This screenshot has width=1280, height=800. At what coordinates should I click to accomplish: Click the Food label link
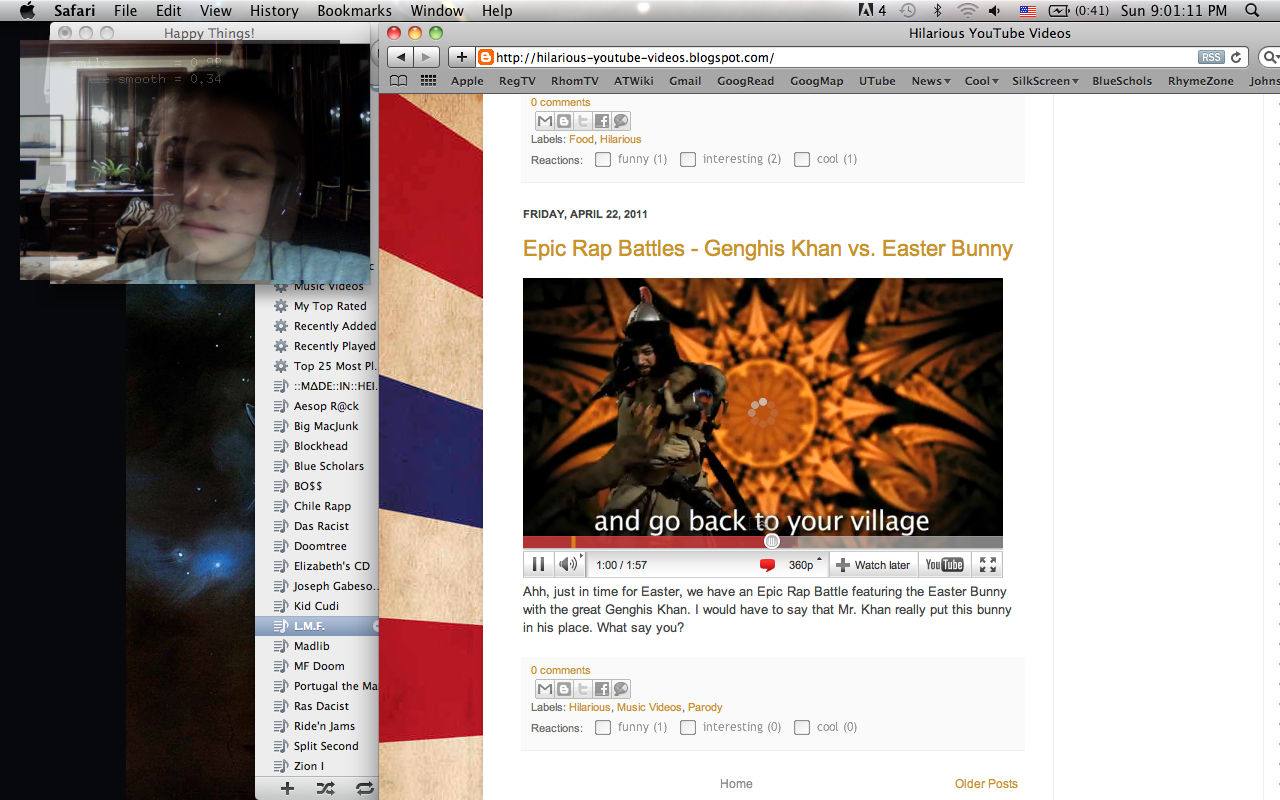581,139
